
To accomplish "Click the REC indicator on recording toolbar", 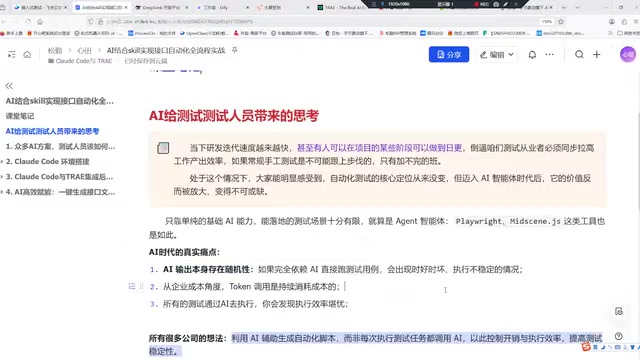I will [482, 4].
